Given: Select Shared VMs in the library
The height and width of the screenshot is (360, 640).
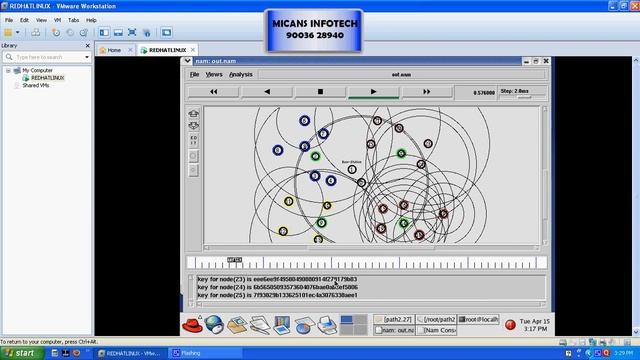Looking at the screenshot, I should pos(36,85).
